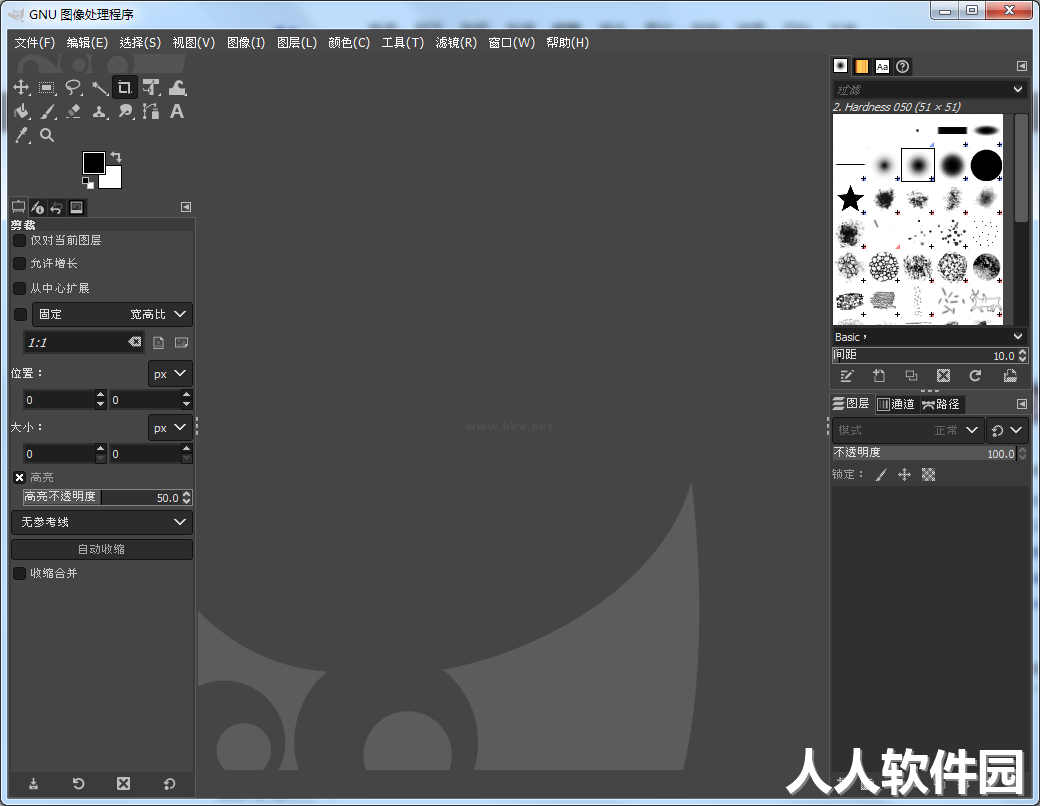Set landscape orientation for fixed ratio
The width and height of the screenshot is (1040, 806).
click(x=181, y=342)
